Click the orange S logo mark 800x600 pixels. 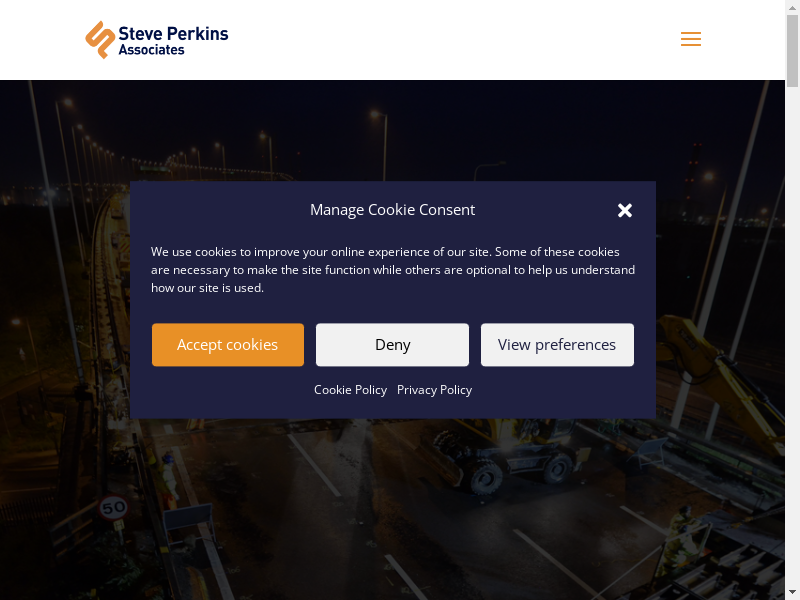(100, 40)
